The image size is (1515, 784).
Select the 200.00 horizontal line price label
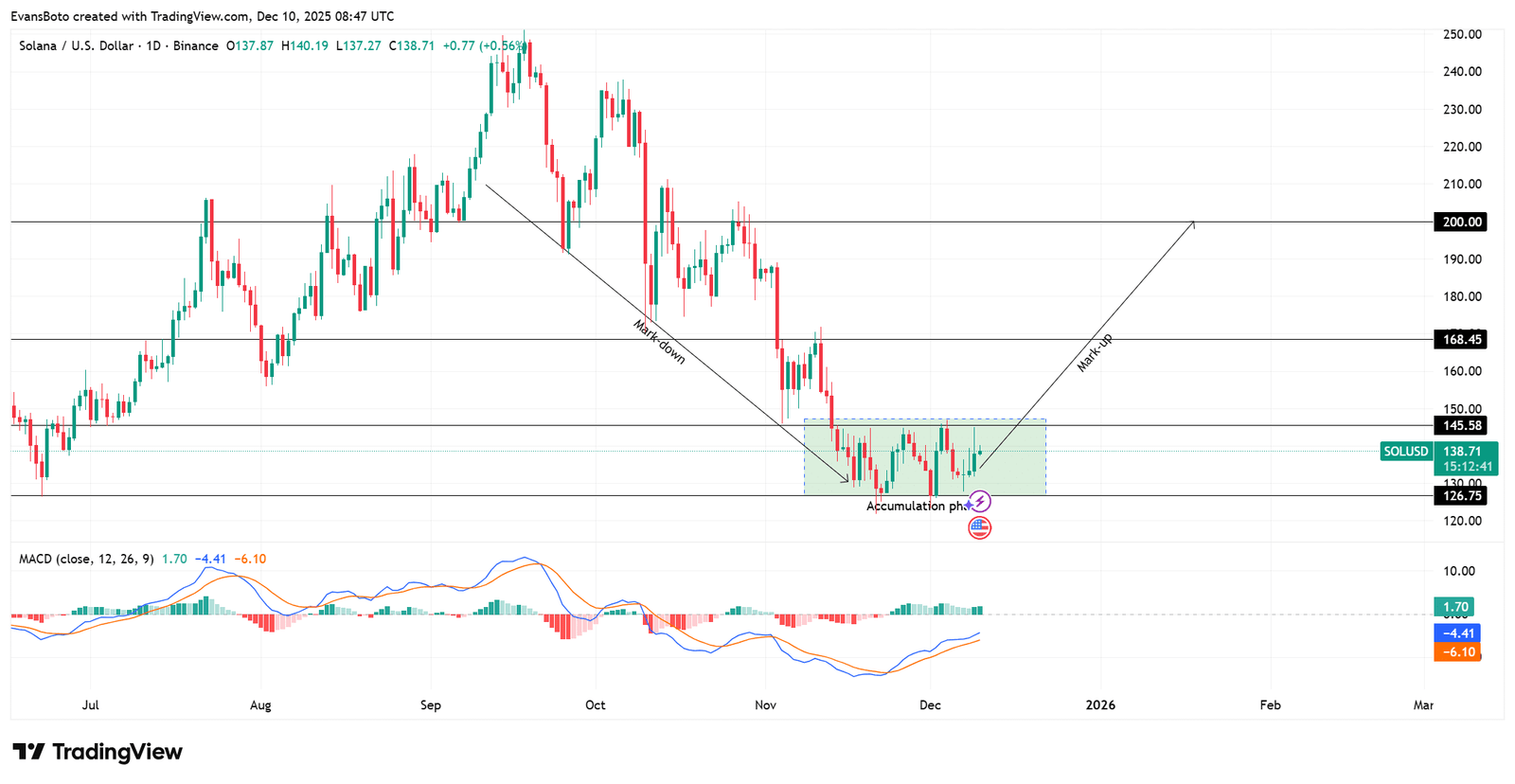[1460, 222]
